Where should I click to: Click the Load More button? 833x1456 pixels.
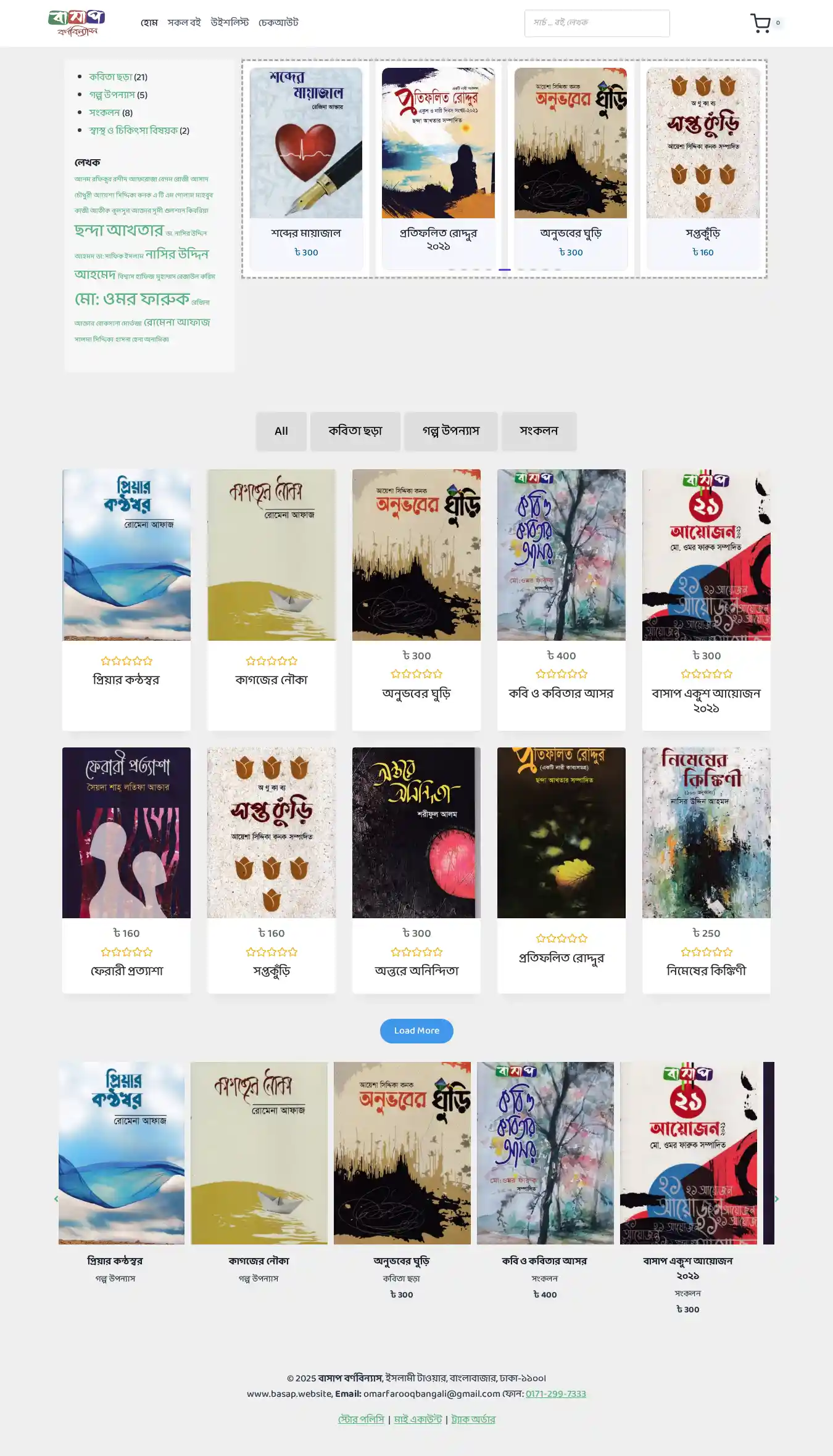click(x=416, y=1030)
